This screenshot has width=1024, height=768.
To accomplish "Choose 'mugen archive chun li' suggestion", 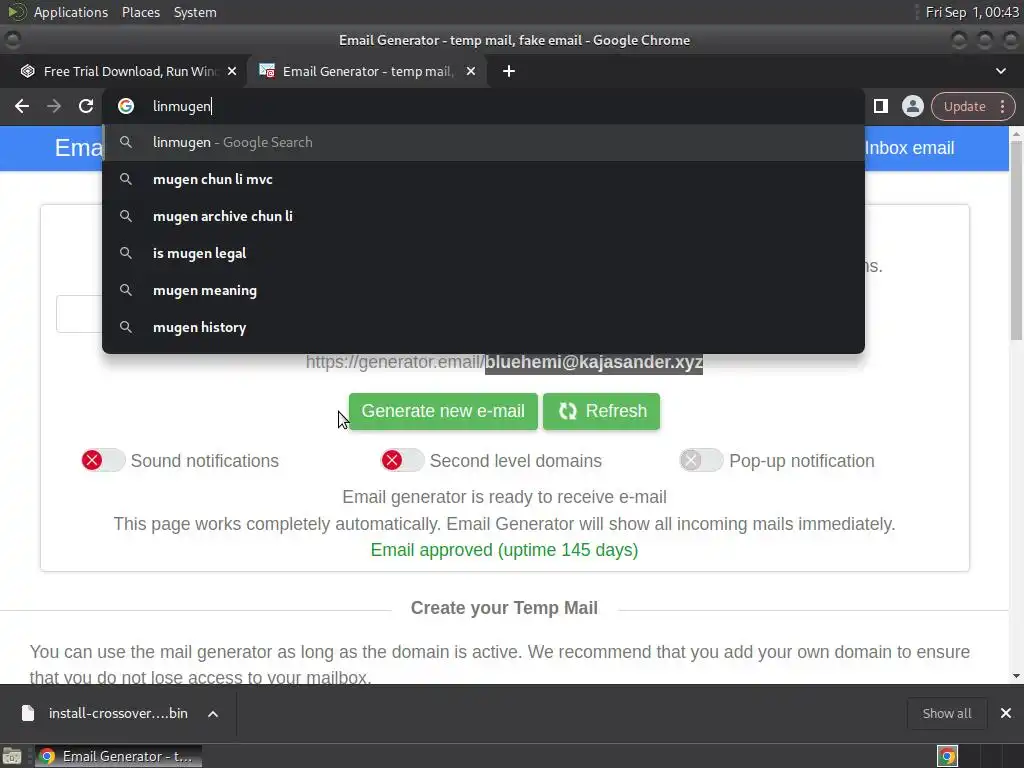I will pyautogui.click(x=483, y=216).
